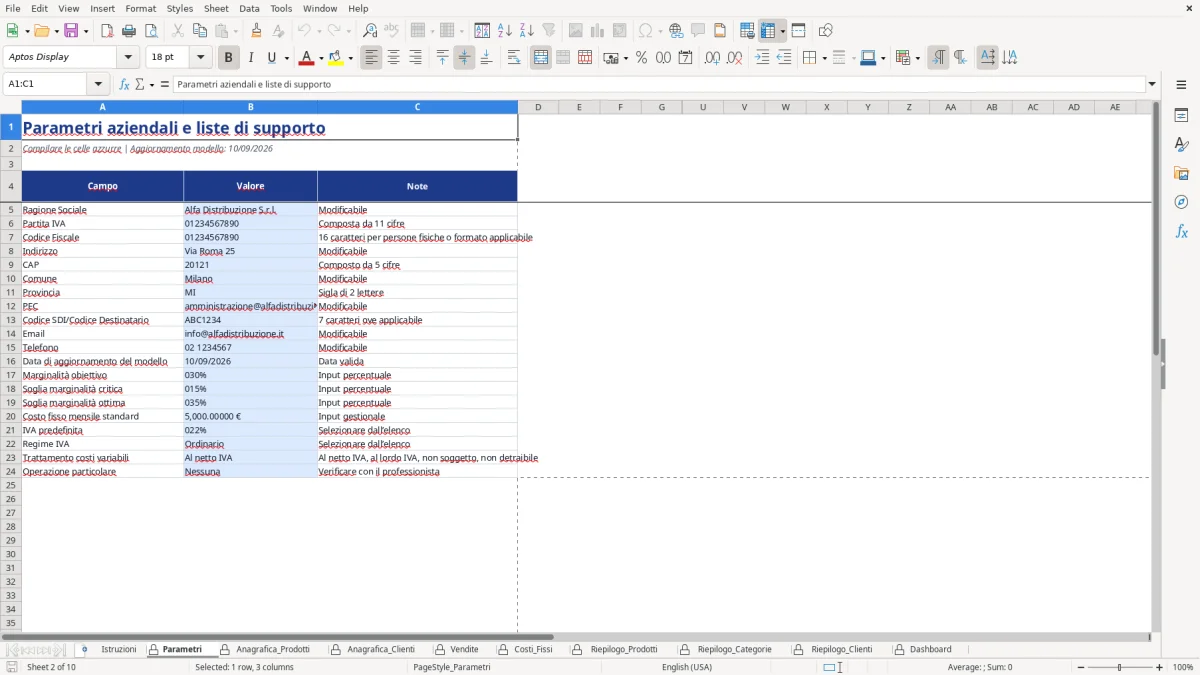Open sidebar Properties panel icon
This screenshot has width=1200, height=675.
click(x=1181, y=116)
